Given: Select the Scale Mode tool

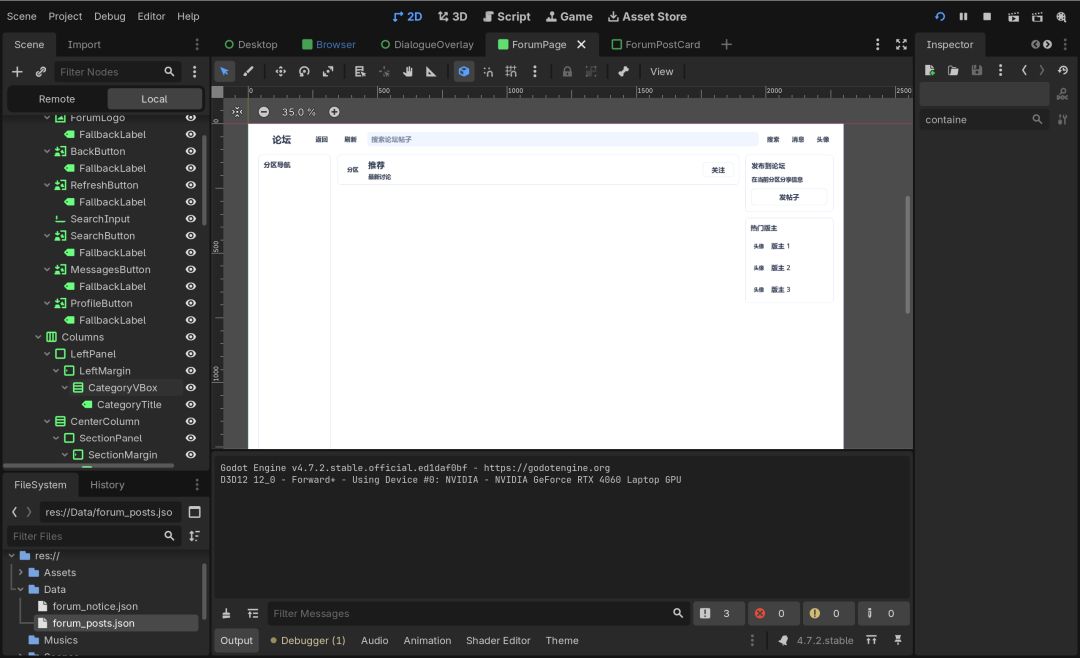Looking at the screenshot, I should click(x=328, y=72).
